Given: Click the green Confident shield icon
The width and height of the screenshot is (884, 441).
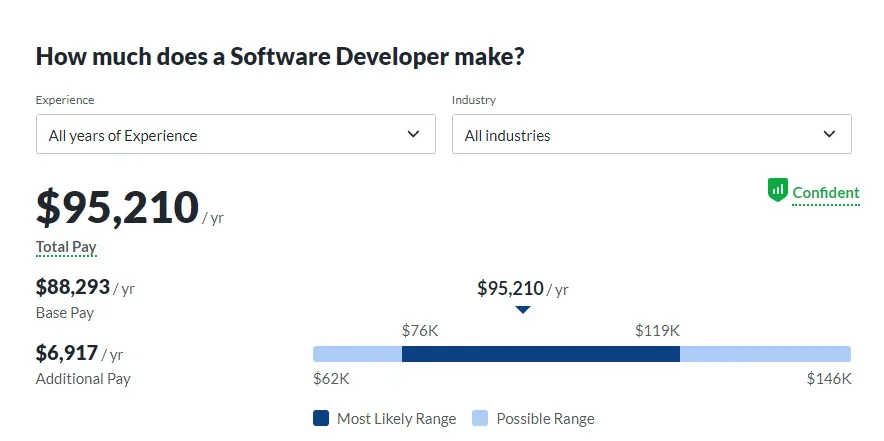Looking at the screenshot, I should (x=777, y=190).
